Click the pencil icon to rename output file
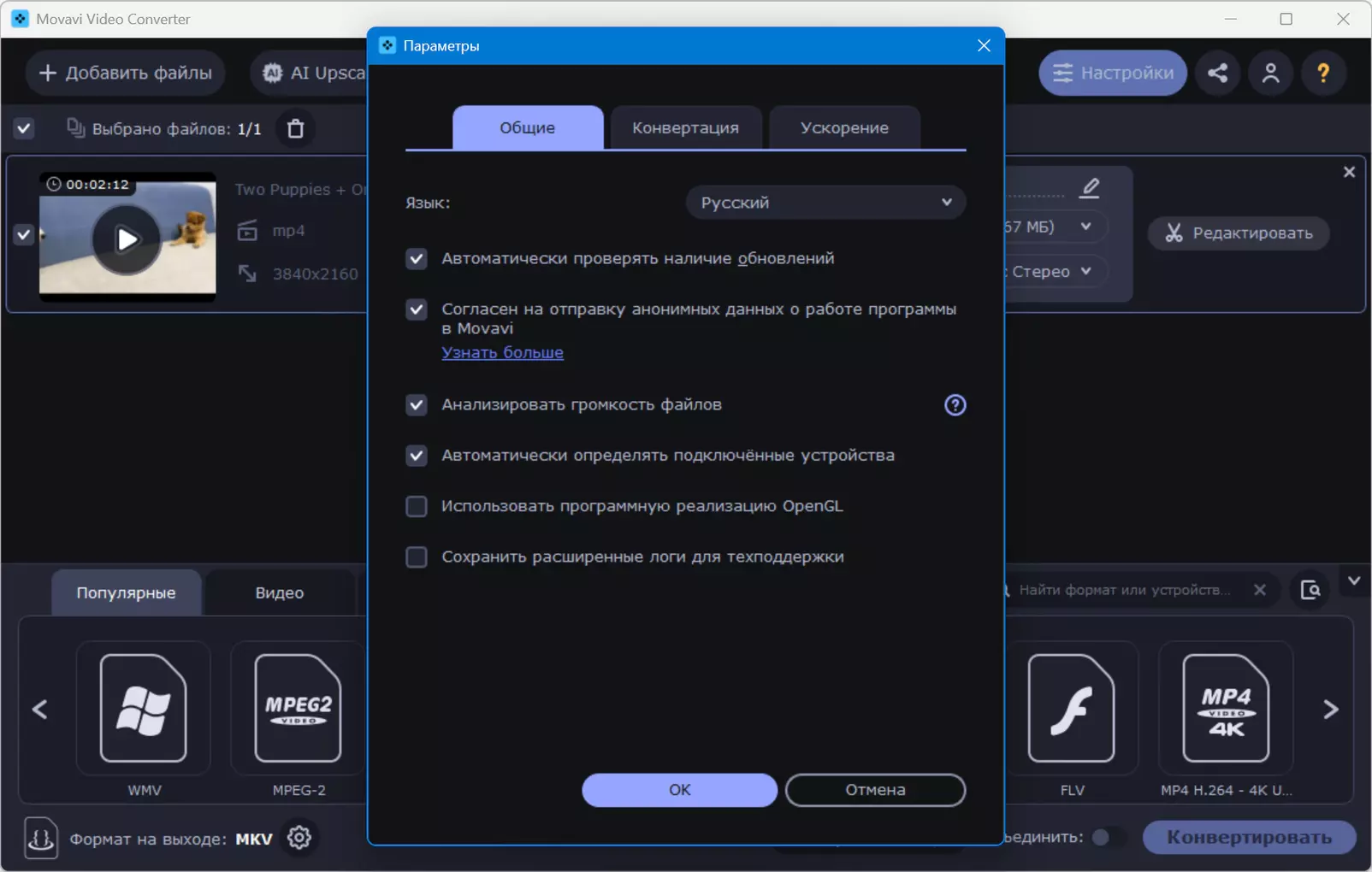1372x872 pixels. pos(1090,187)
